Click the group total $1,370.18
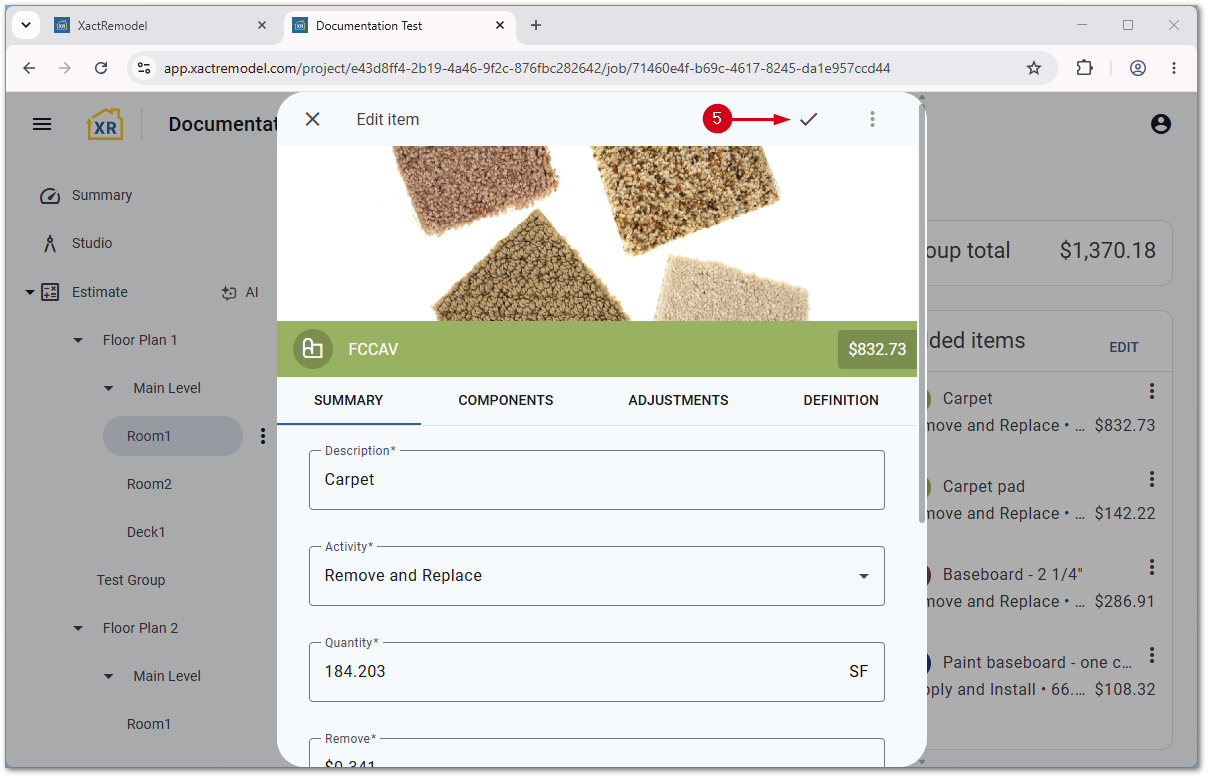1207x777 pixels. pyautogui.click(x=1107, y=250)
